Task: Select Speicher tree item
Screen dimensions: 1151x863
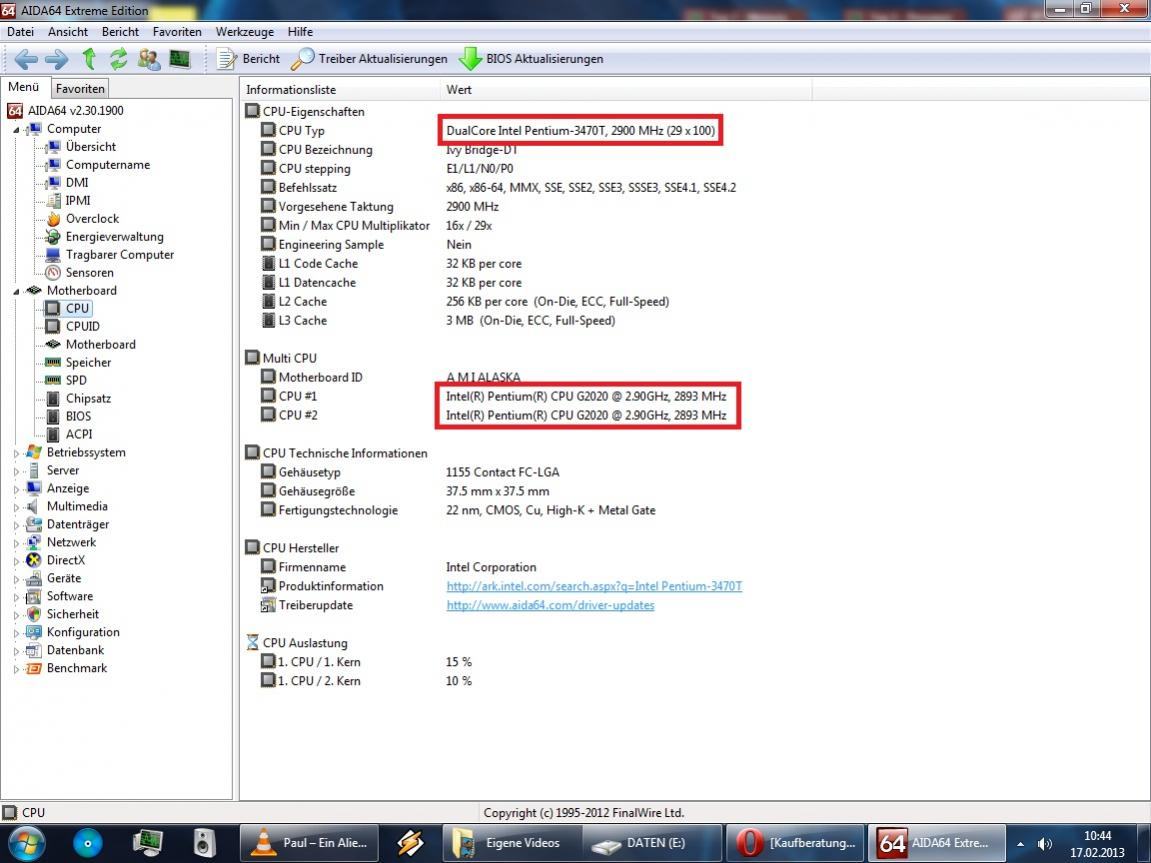Action: 88,362
